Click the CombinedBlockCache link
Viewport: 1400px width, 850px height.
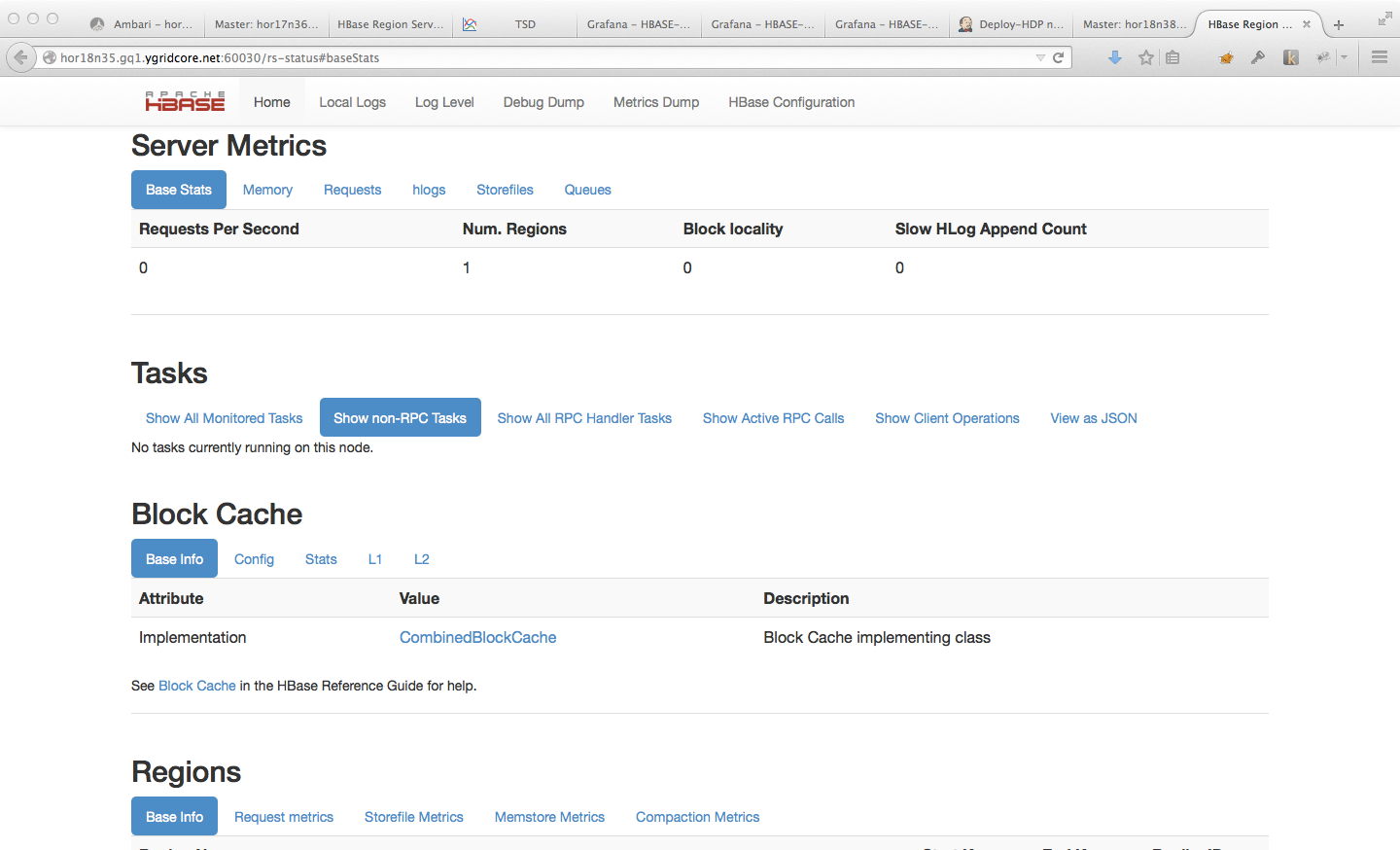click(477, 638)
